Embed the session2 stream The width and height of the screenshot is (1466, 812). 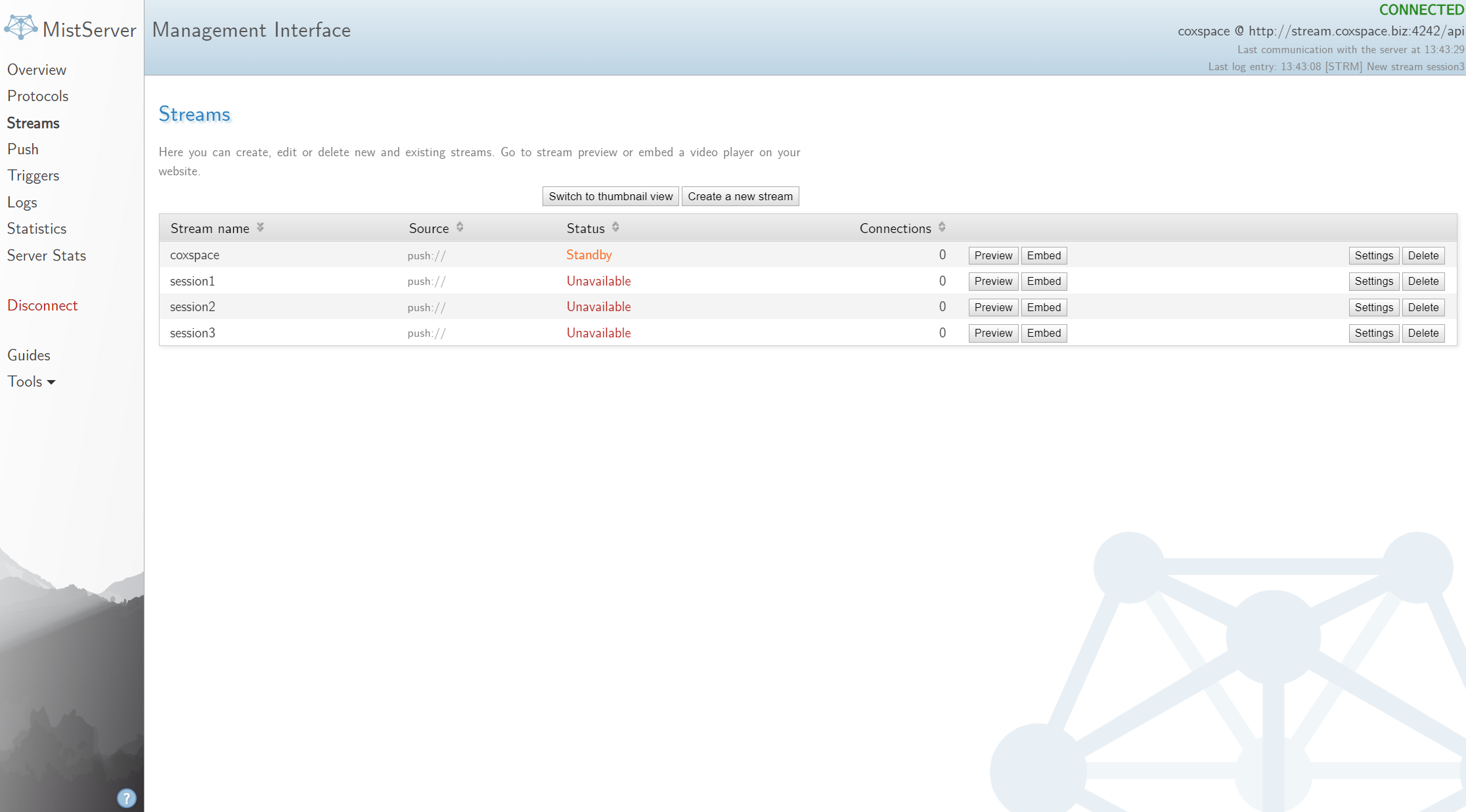pos(1044,307)
